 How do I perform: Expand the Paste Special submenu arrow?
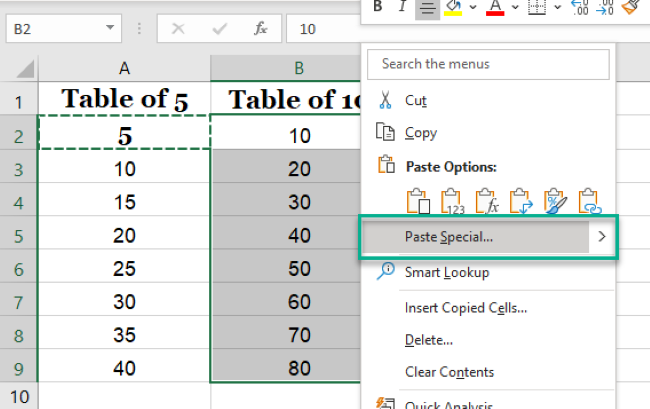click(x=601, y=237)
